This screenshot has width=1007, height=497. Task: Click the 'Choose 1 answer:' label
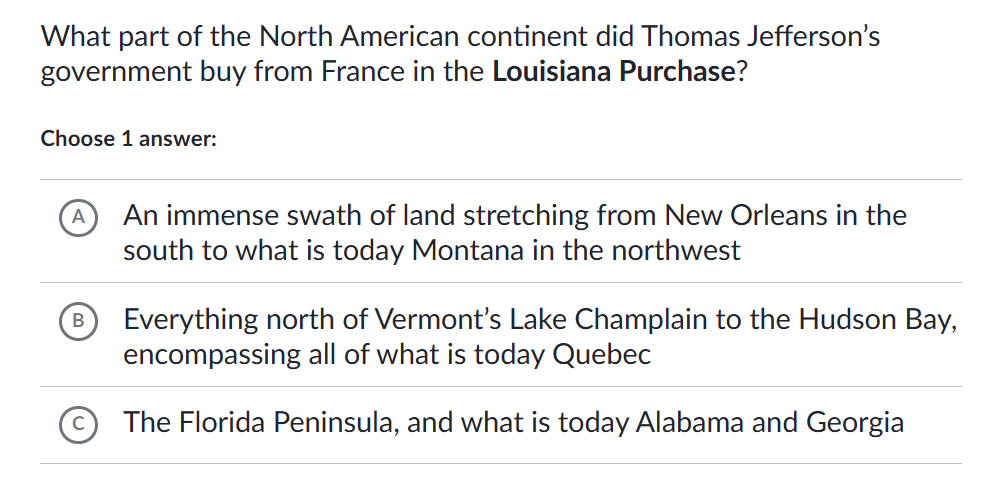point(129,139)
